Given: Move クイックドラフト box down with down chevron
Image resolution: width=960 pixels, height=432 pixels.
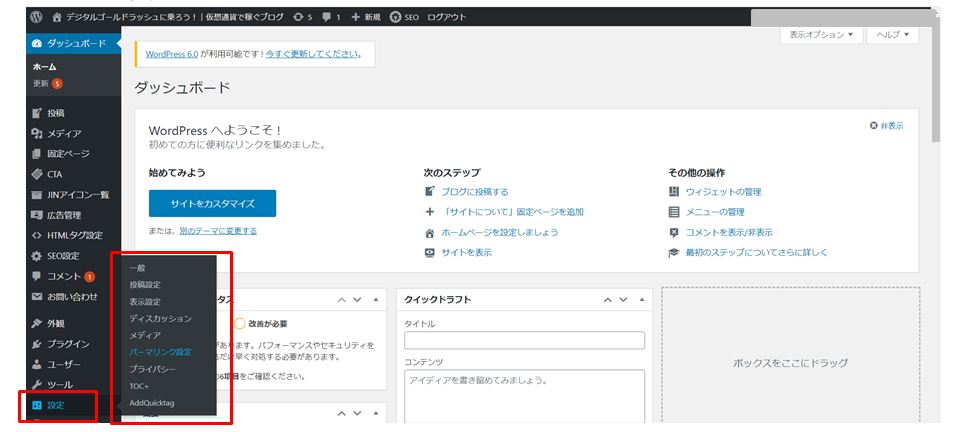Looking at the screenshot, I should pyautogui.click(x=623, y=300).
